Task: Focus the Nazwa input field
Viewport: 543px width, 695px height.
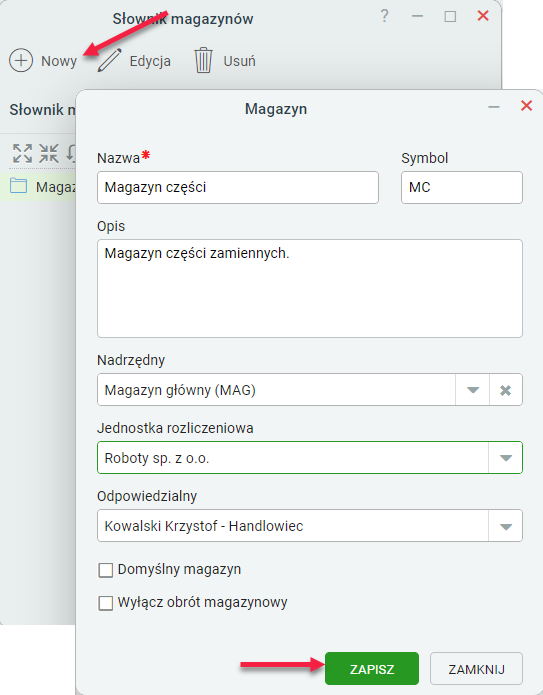Action: click(x=238, y=187)
